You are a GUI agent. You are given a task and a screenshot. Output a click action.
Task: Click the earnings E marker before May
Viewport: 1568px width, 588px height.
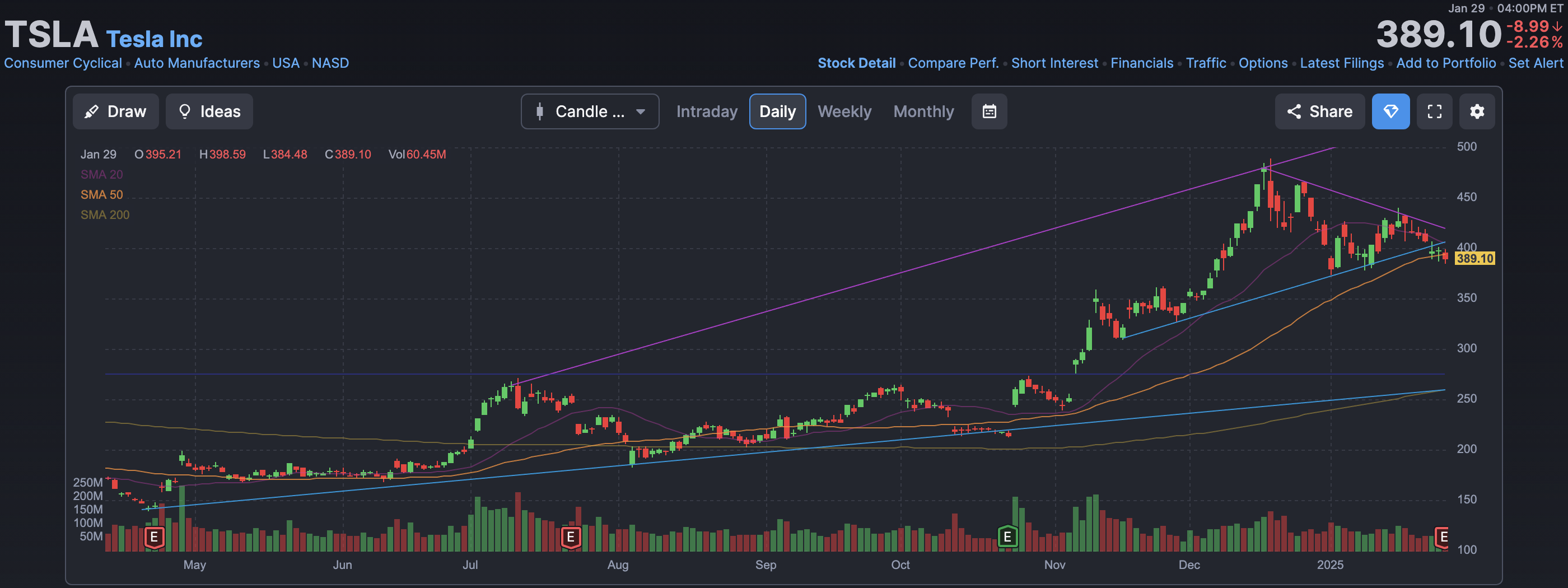click(154, 537)
